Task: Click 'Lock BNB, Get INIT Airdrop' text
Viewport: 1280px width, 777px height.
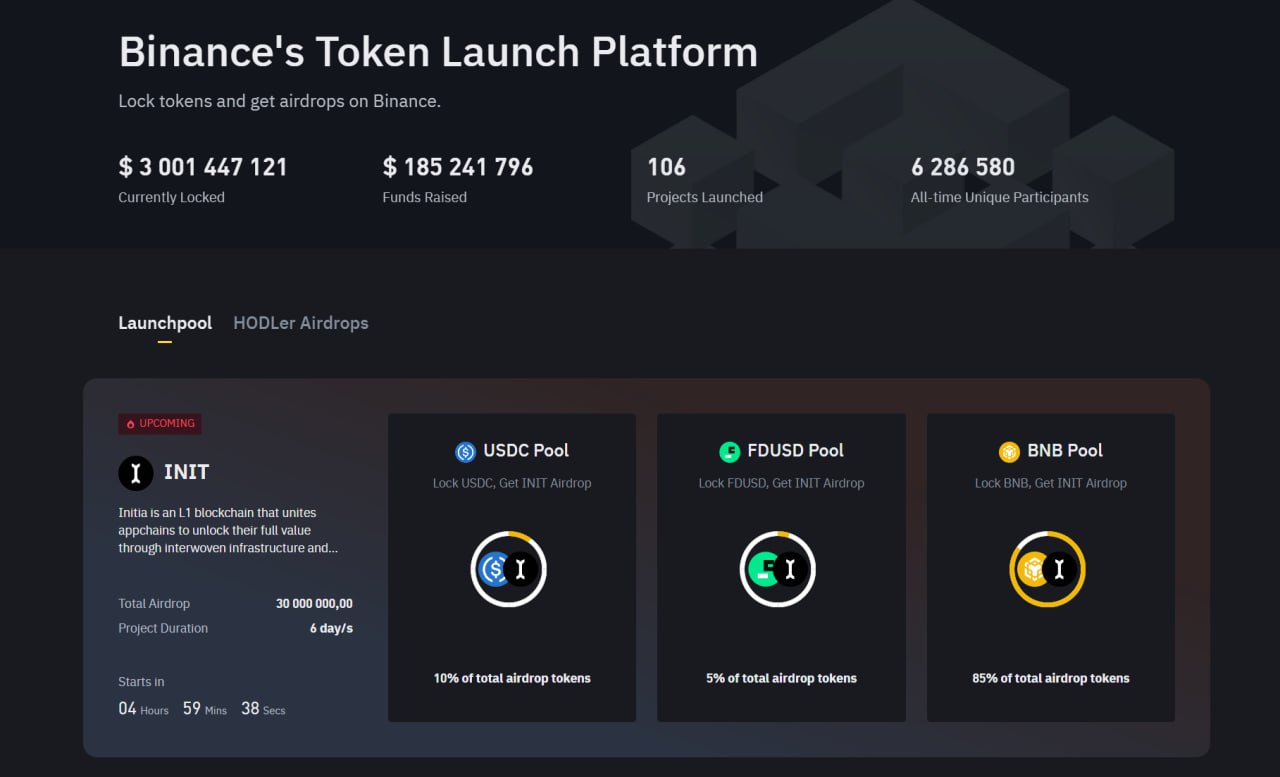Action: tap(1051, 483)
